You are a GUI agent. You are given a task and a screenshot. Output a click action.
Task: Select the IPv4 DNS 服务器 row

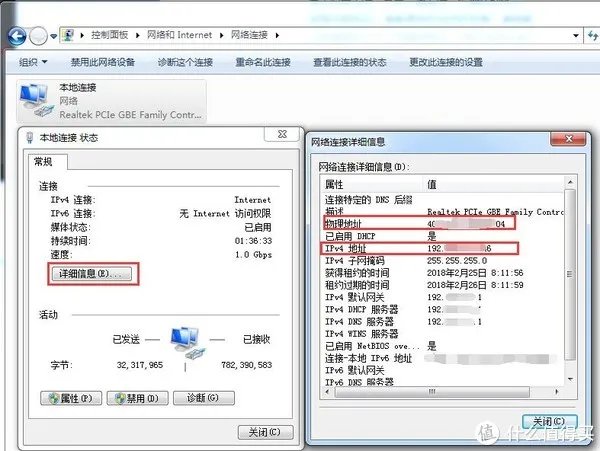[443, 322]
